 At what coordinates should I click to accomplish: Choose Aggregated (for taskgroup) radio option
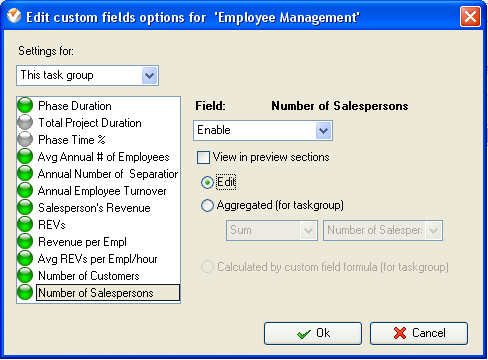coord(207,206)
